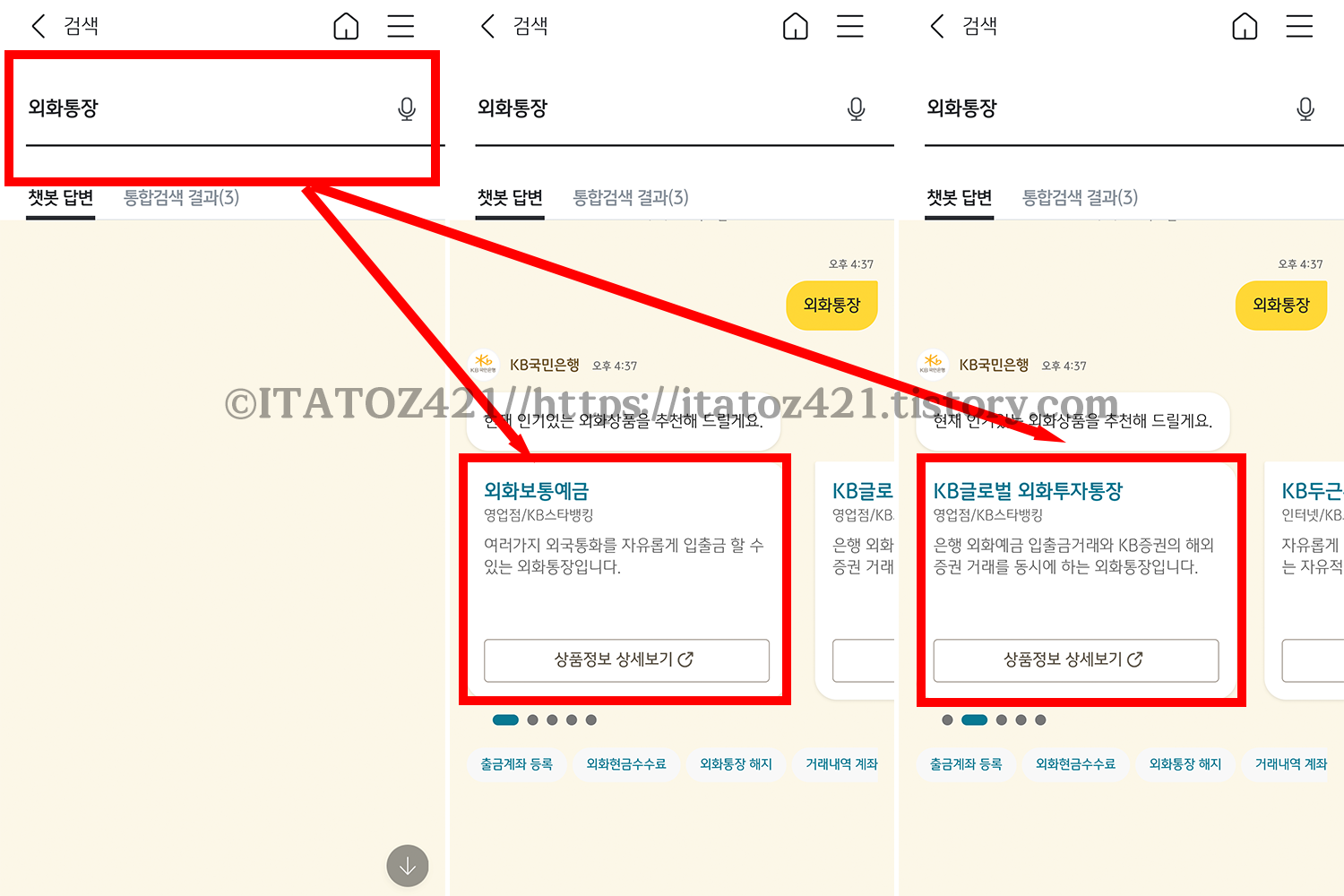Image resolution: width=1344 pixels, height=896 pixels.
Task: Click the 외화통장 search field in right screen
Action: click(1134, 109)
